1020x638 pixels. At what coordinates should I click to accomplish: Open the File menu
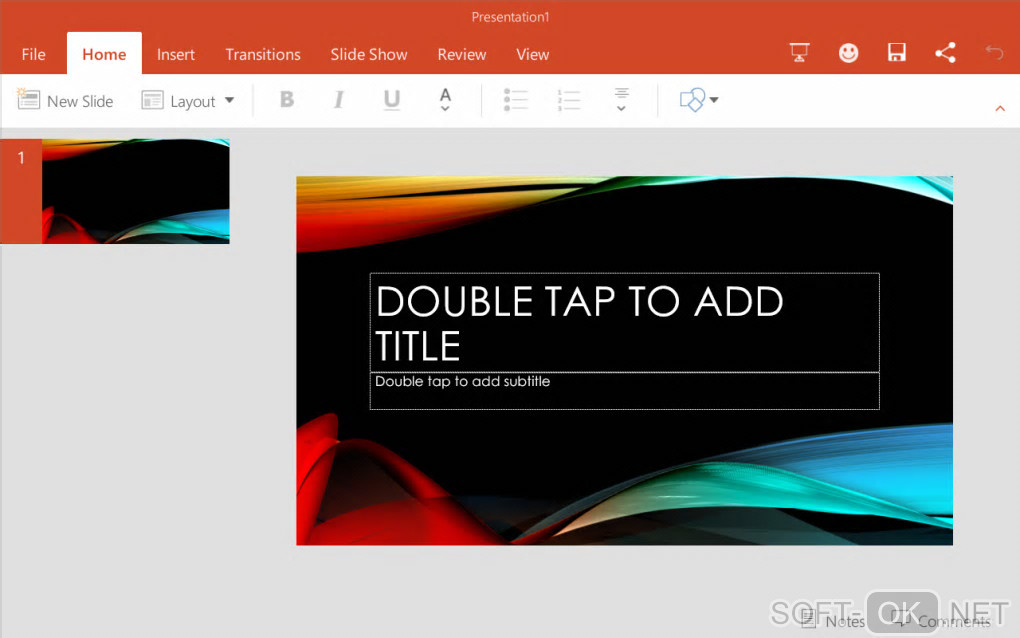(33, 55)
